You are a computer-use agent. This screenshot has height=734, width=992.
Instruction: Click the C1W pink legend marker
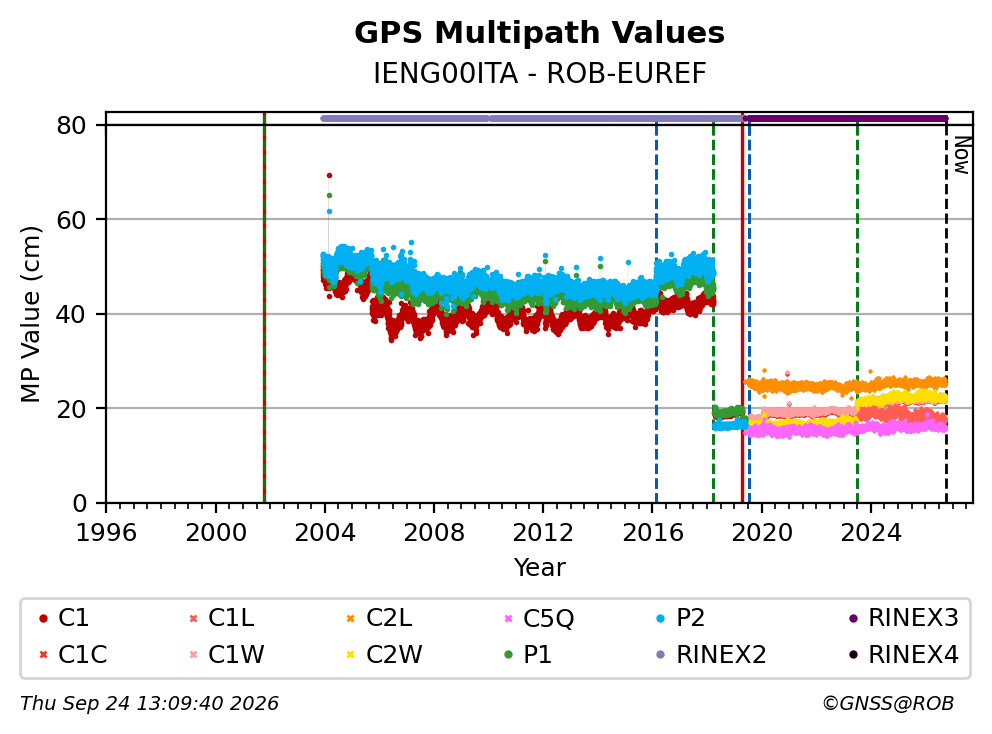pos(194,655)
